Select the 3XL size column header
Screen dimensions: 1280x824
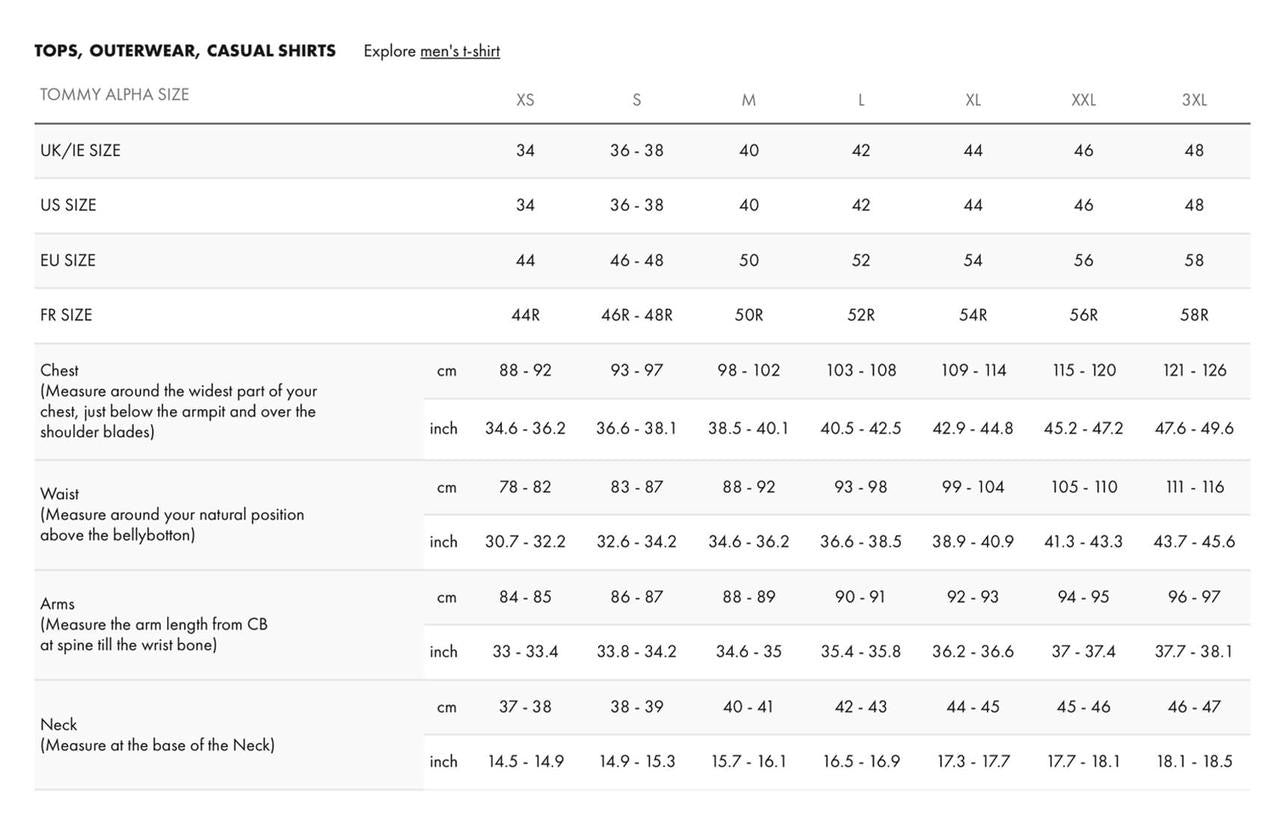[1194, 100]
